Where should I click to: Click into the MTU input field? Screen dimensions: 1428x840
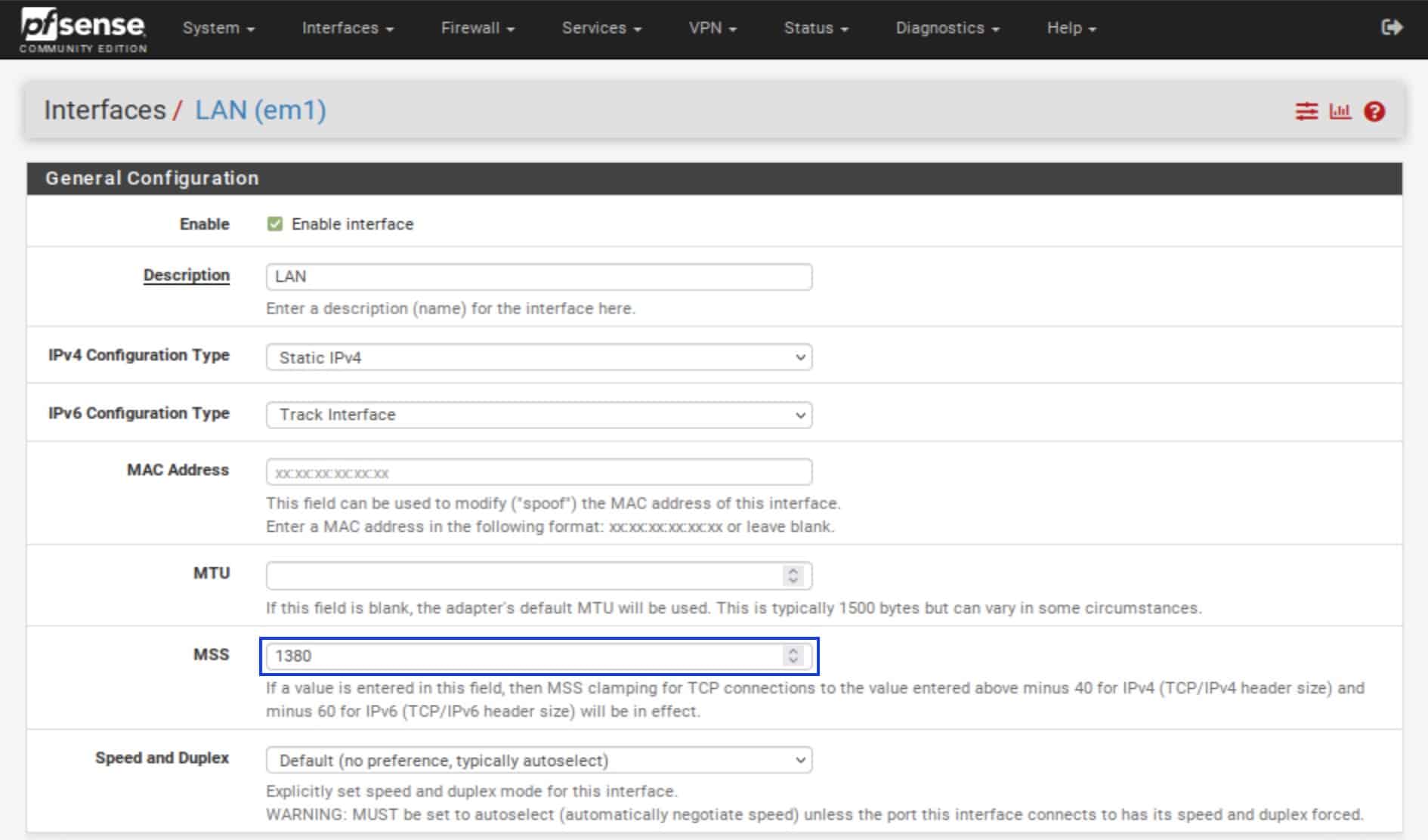pyautogui.click(x=539, y=576)
